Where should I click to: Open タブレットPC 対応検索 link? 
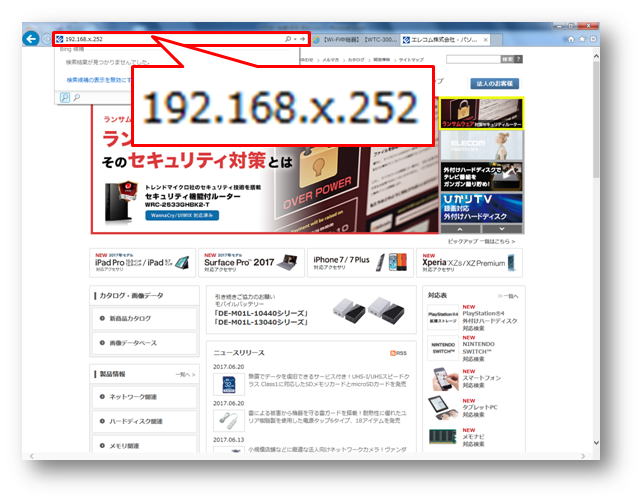480,411
